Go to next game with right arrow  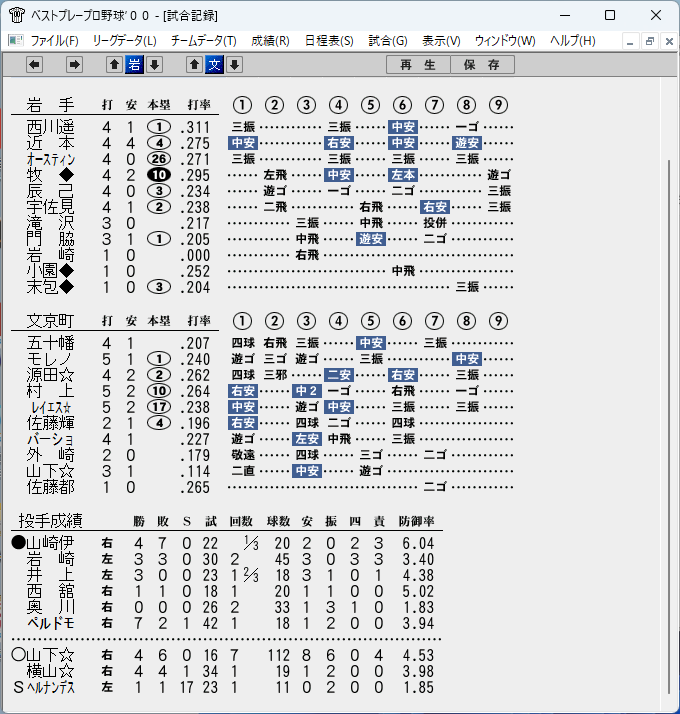(x=74, y=65)
